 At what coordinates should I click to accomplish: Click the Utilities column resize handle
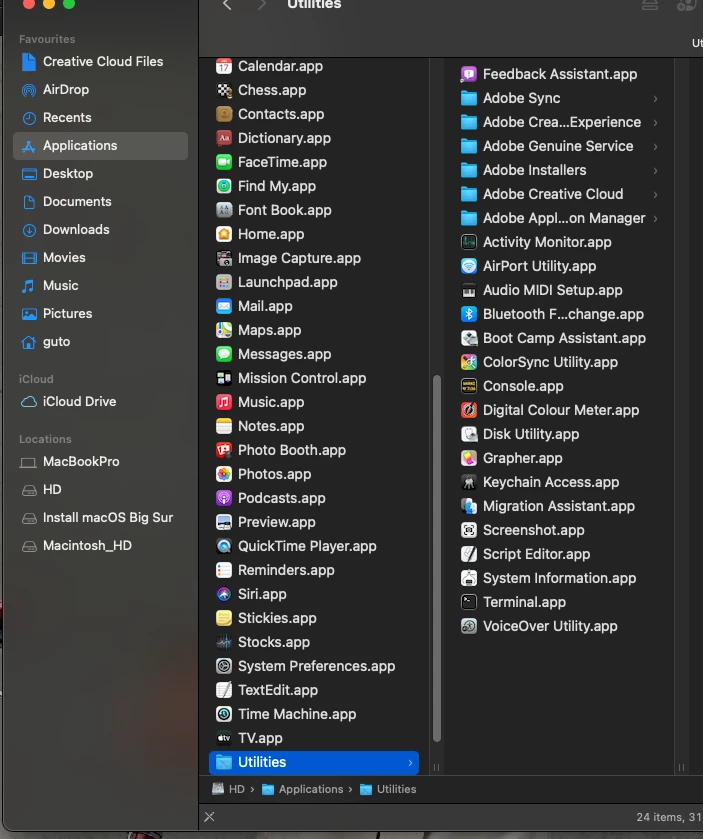coord(681,767)
